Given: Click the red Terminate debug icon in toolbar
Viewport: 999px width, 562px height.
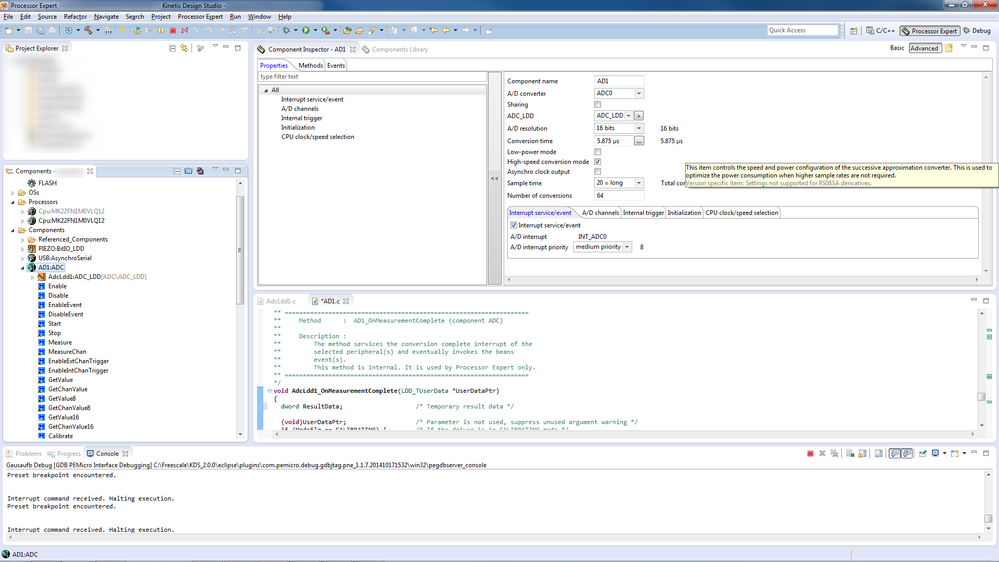Looking at the screenshot, I should (x=173, y=31).
